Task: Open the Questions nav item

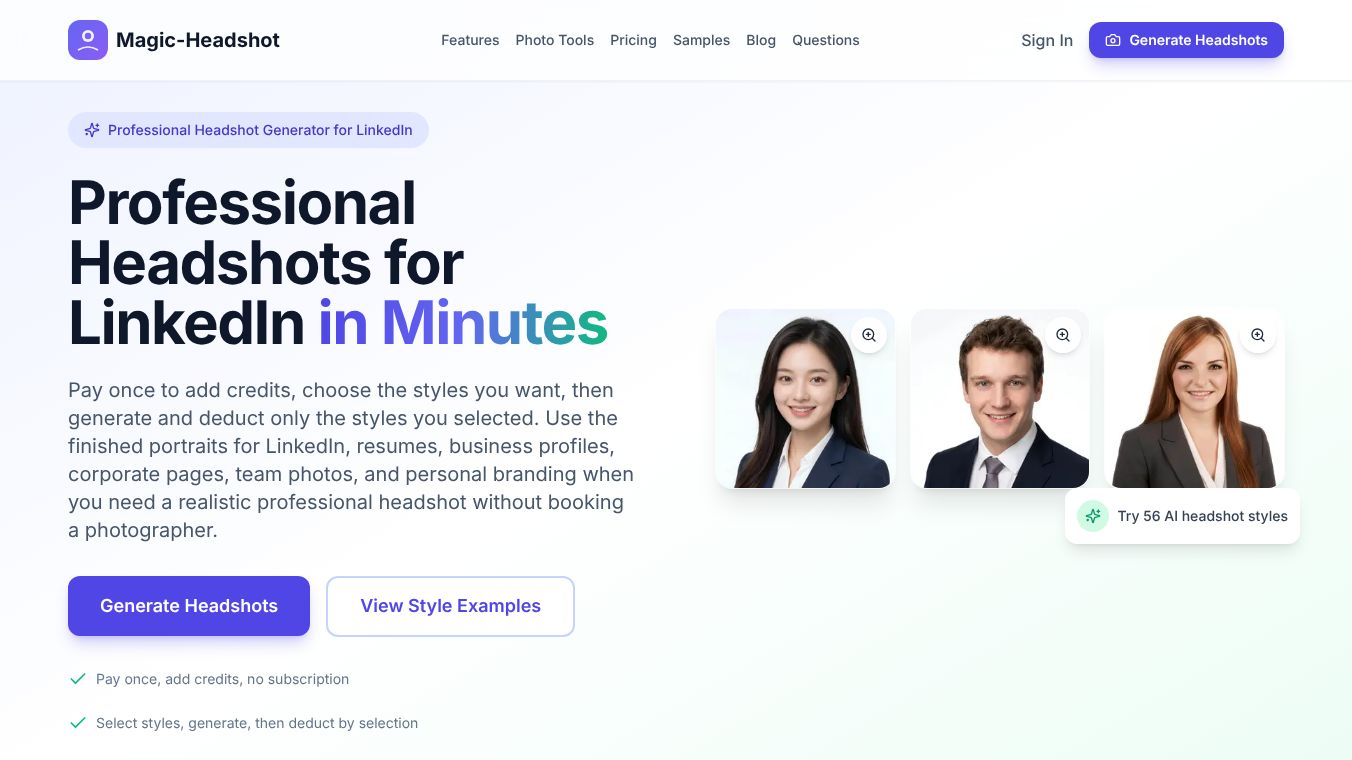Action: [826, 40]
